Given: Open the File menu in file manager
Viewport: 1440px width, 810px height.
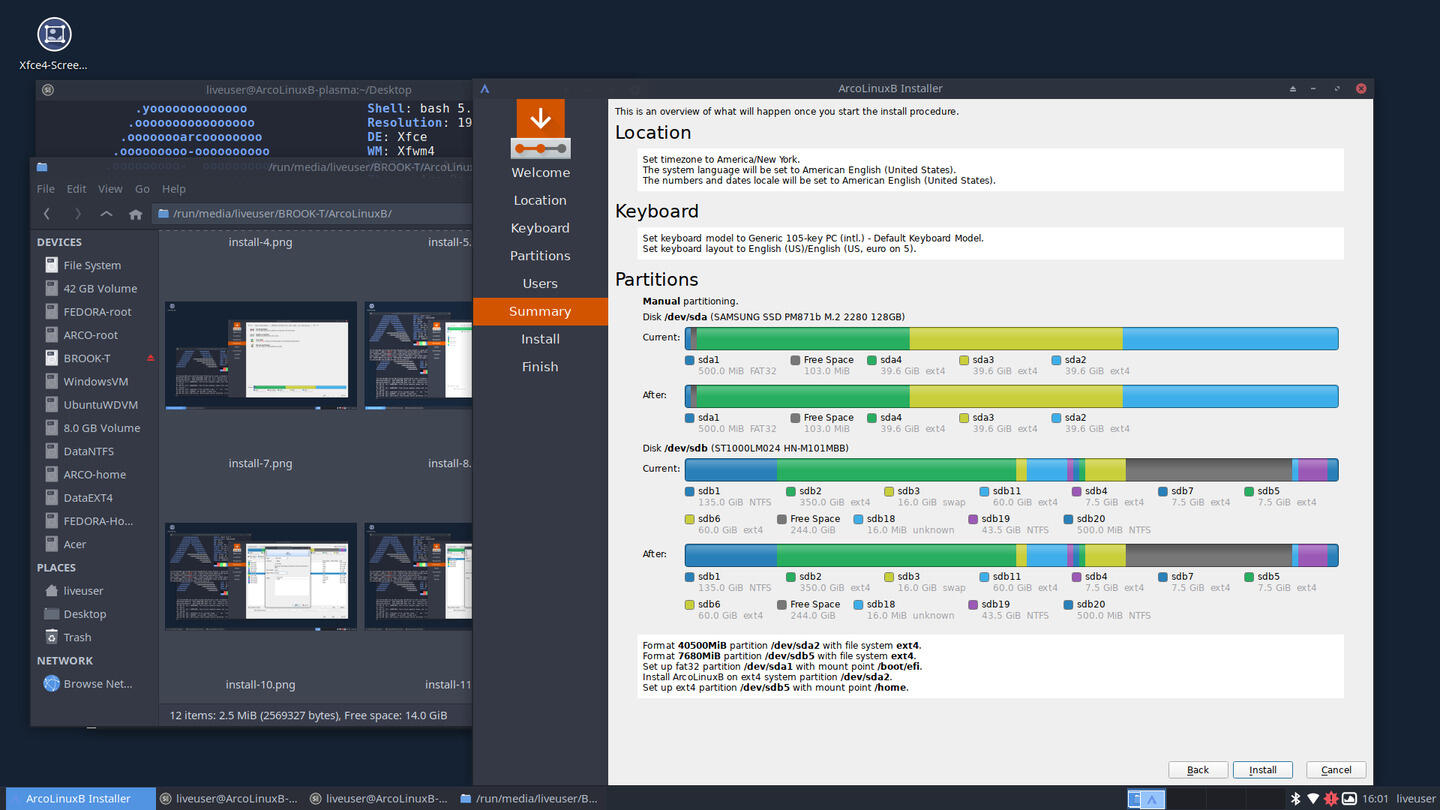Looking at the screenshot, I should pos(46,189).
